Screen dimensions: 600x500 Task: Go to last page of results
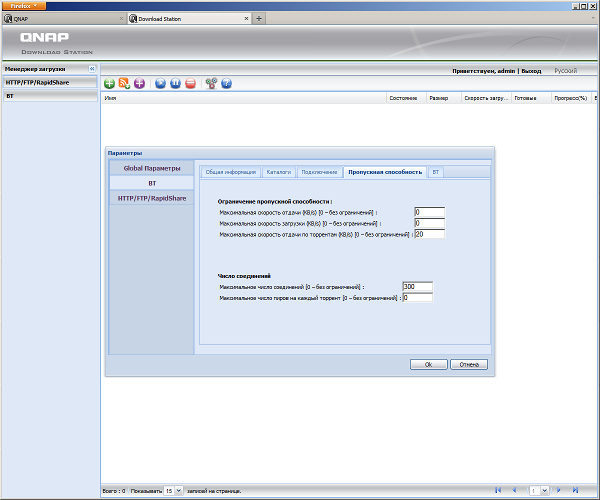point(575,490)
